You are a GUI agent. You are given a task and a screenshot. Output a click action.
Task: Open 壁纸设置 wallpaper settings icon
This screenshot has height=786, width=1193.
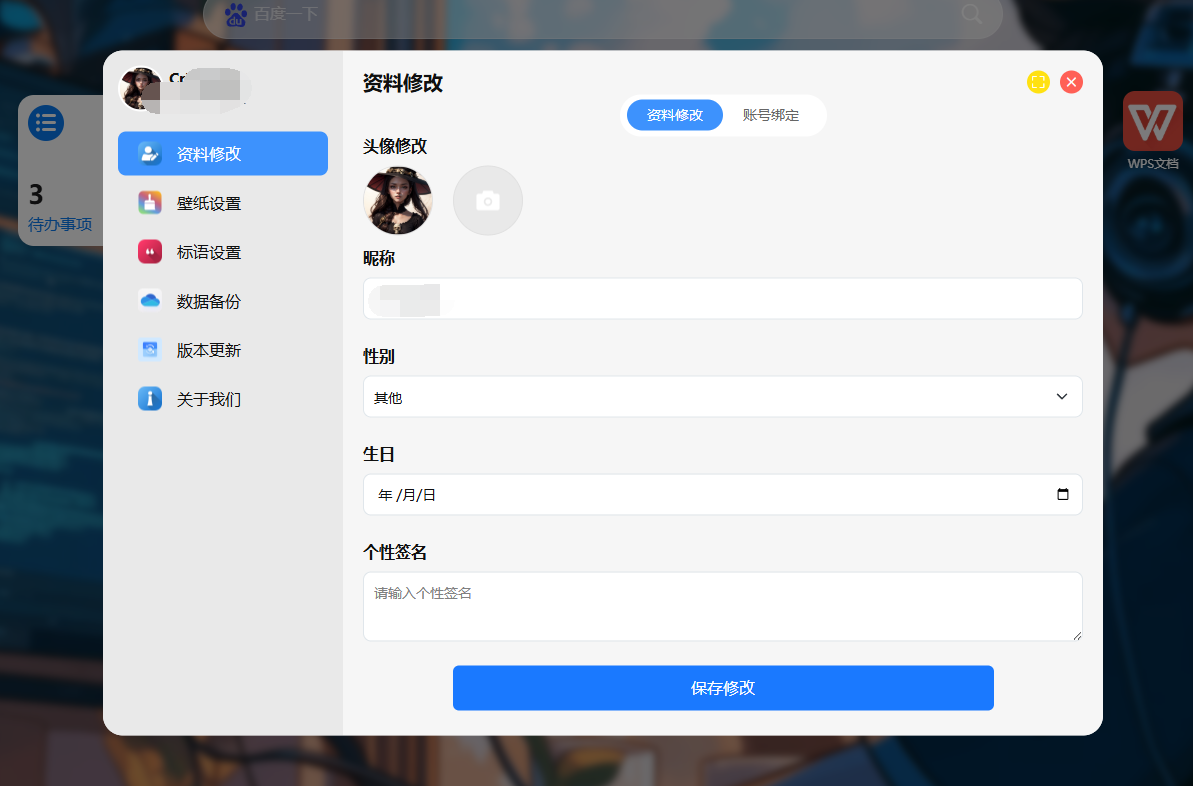pos(150,203)
